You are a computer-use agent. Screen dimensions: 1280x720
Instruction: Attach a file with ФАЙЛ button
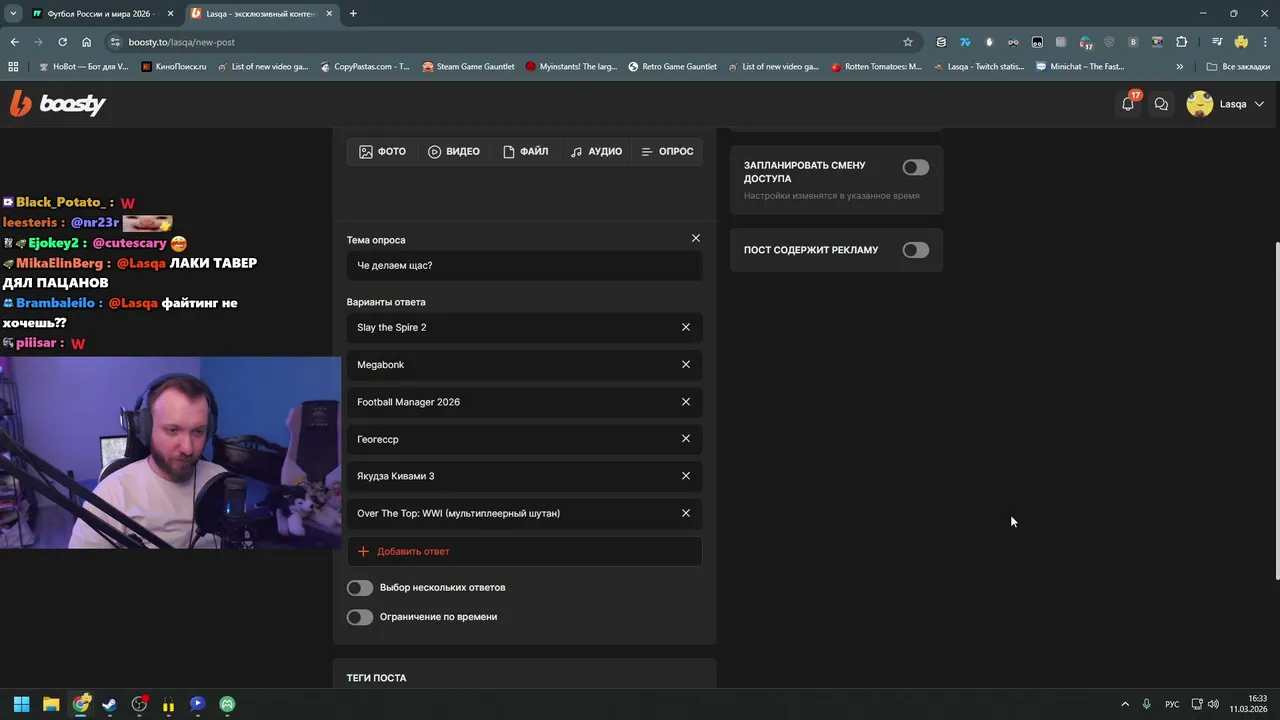526,152
